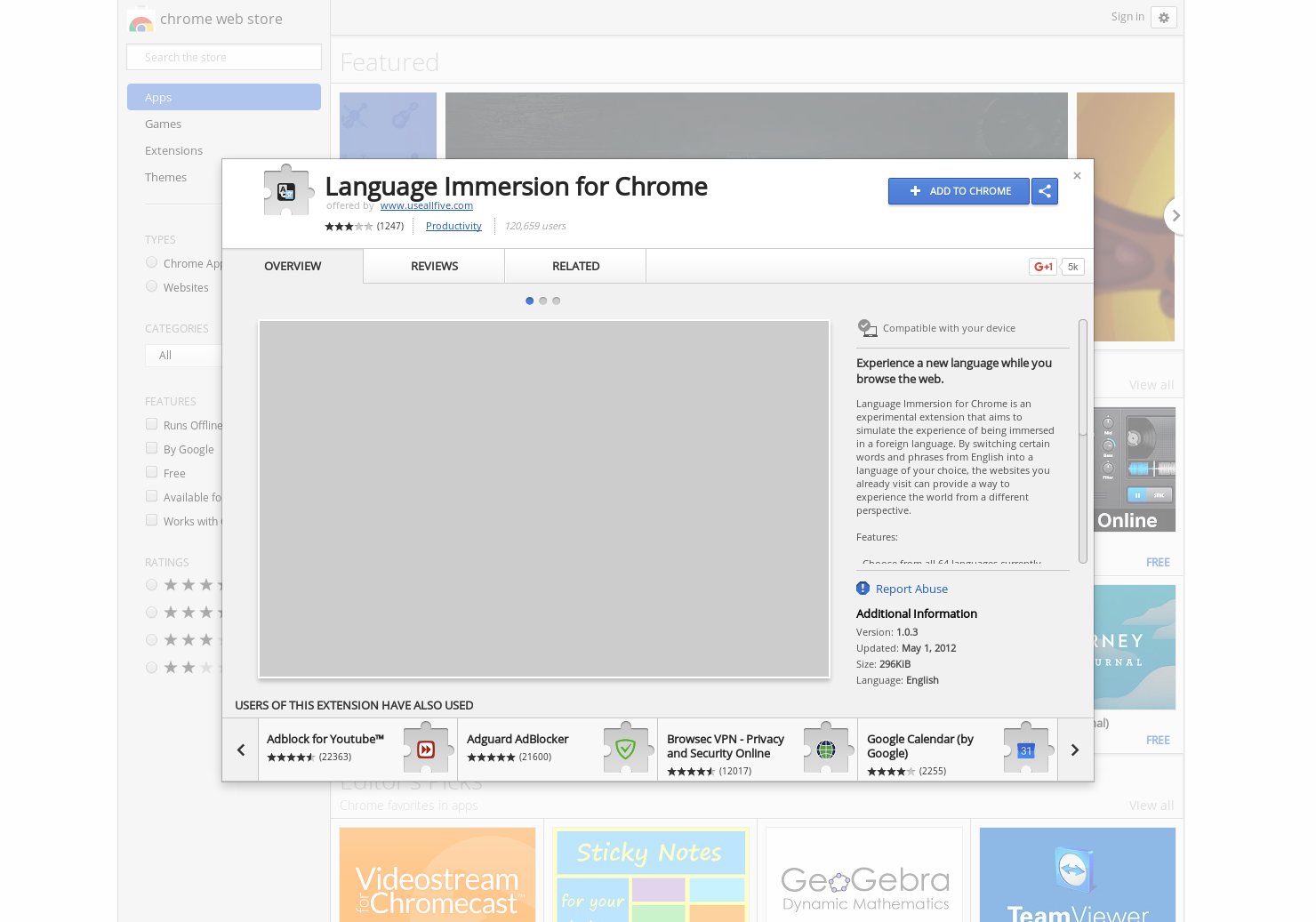Switch to the Overview tab
The height and width of the screenshot is (922, 1316).
293,266
